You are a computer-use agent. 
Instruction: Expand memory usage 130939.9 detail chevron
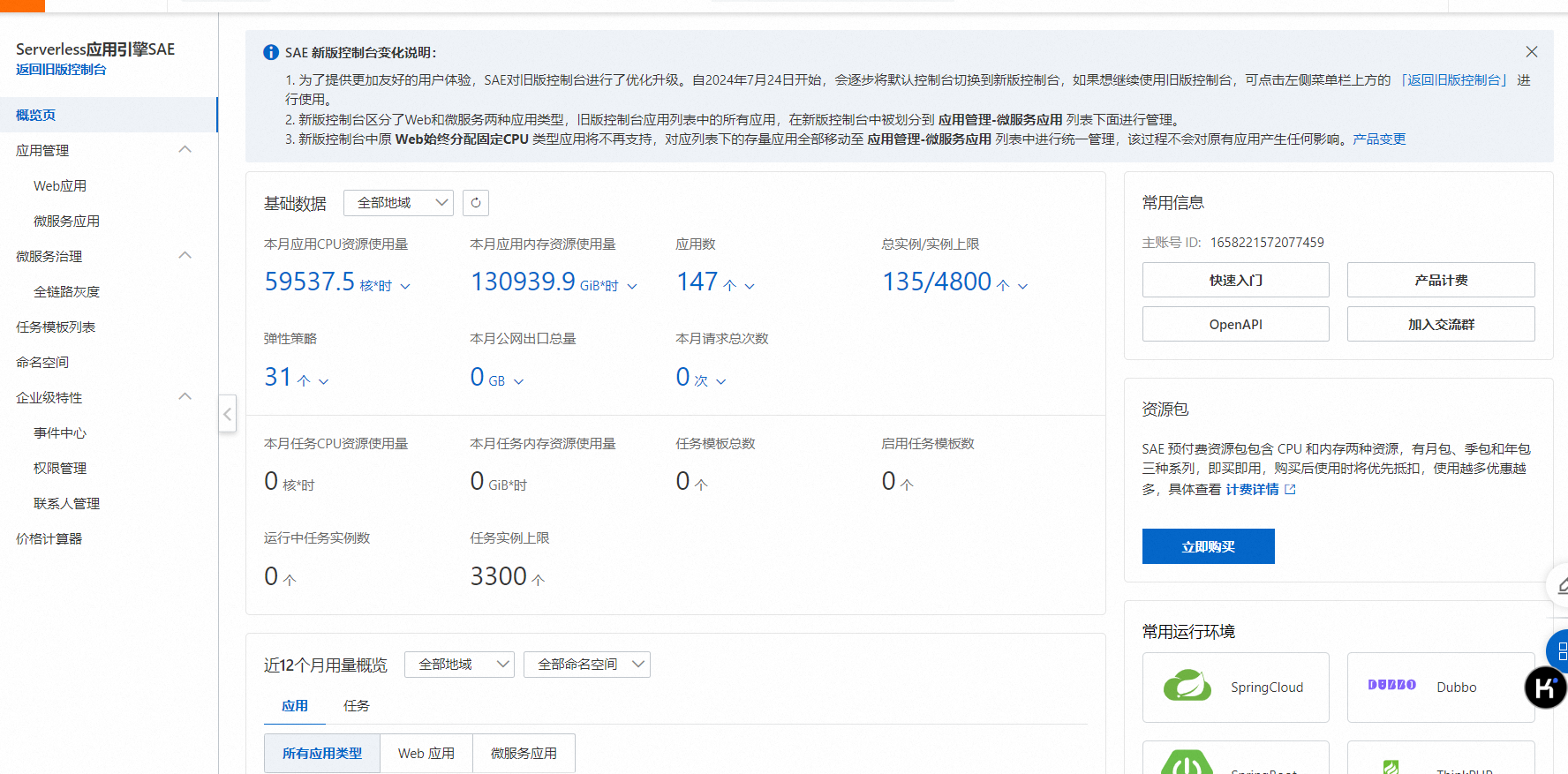click(632, 286)
